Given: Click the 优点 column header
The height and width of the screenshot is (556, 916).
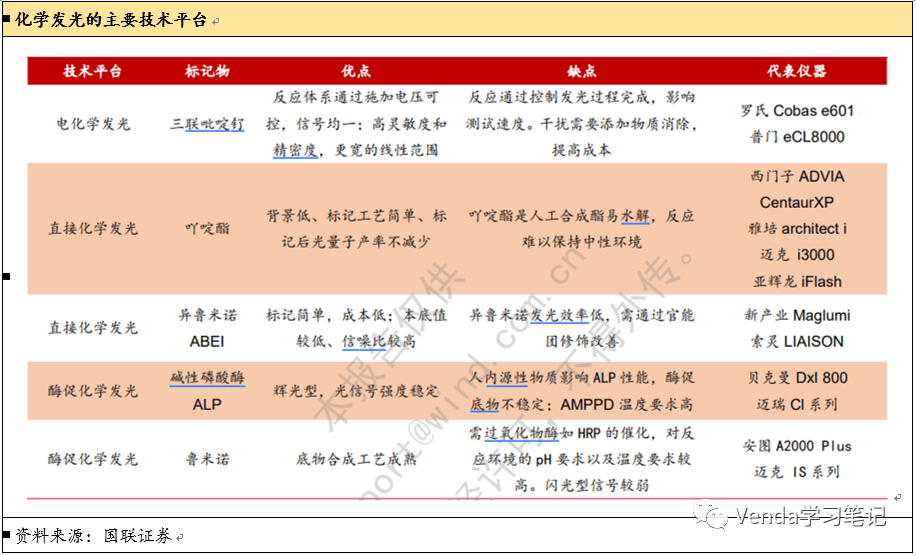Looking at the screenshot, I should pyautogui.click(x=355, y=71).
